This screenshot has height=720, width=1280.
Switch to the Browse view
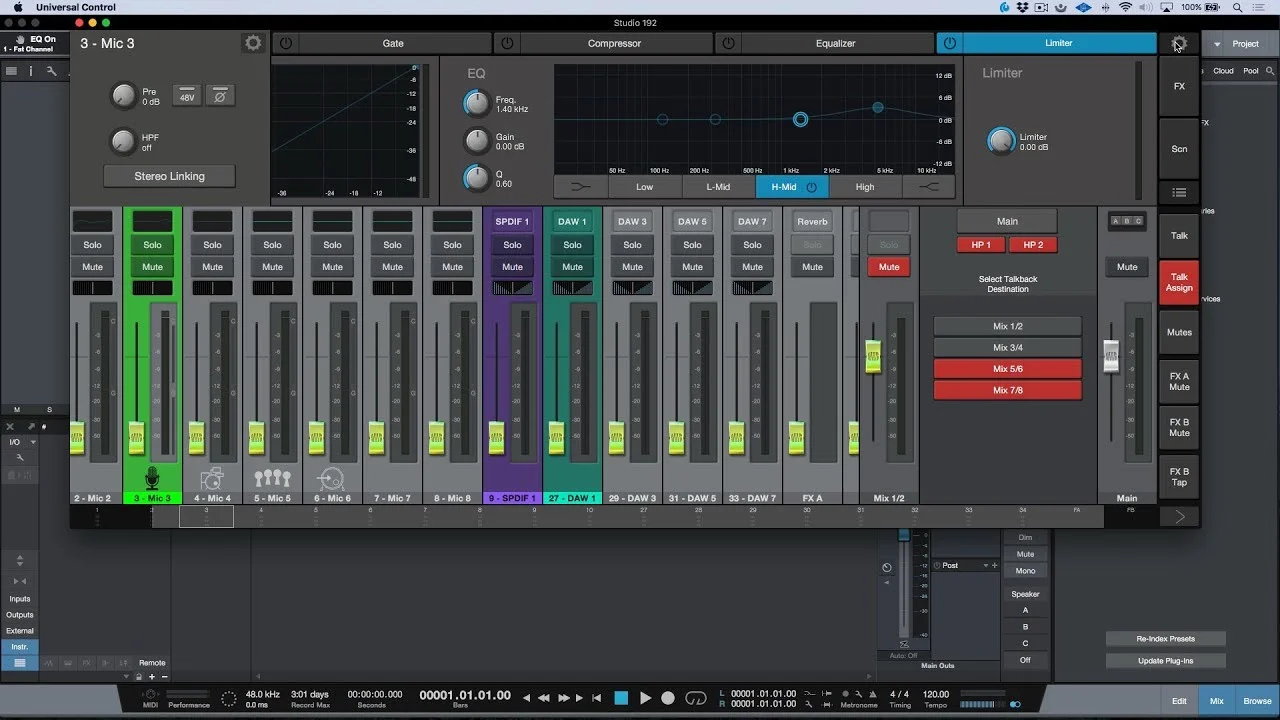pos(1257,701)
